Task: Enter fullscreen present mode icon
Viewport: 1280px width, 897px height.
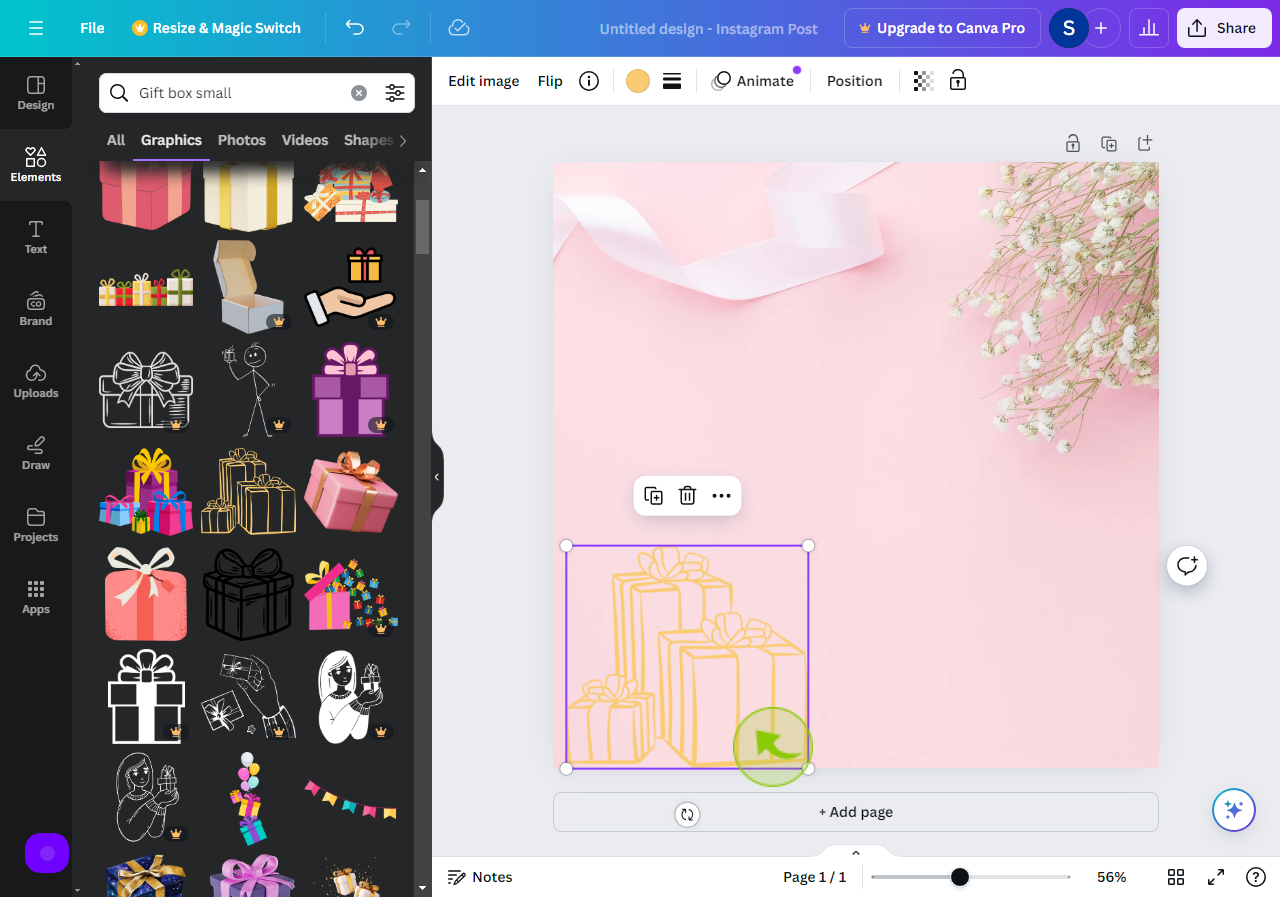Action: (1216, 877)
